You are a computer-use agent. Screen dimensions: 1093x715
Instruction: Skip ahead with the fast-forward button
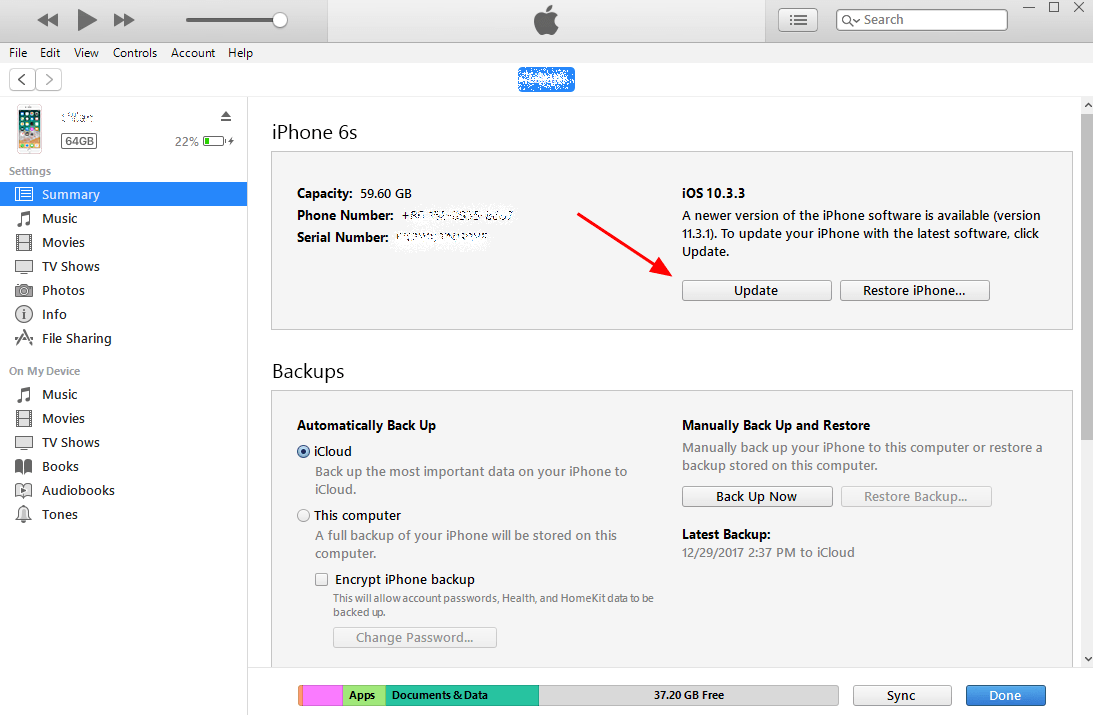coord(124,20)
